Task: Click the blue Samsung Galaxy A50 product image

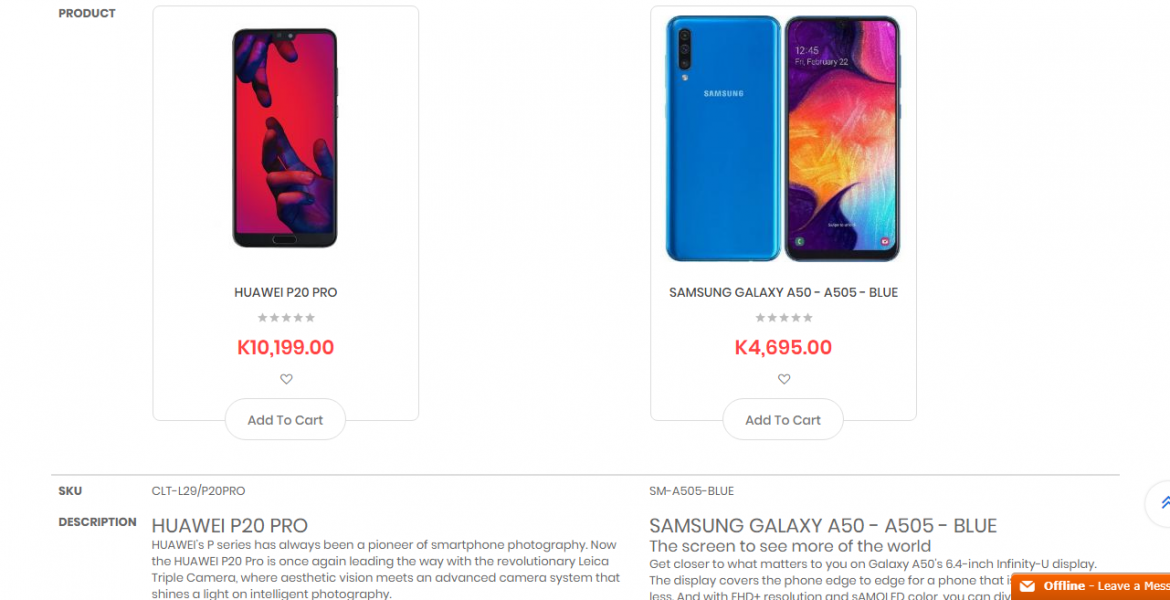Action: click(x=783, y=138)
